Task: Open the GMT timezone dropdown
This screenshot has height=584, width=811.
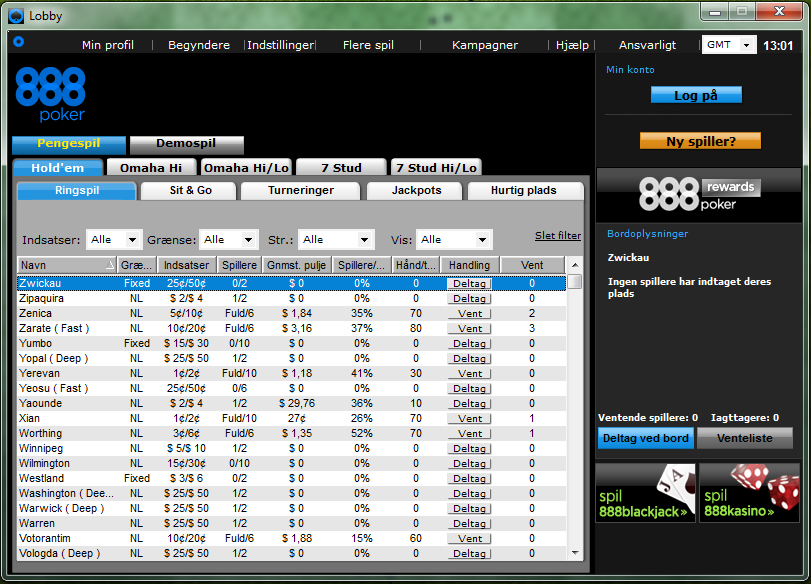Action: [745, 45]
